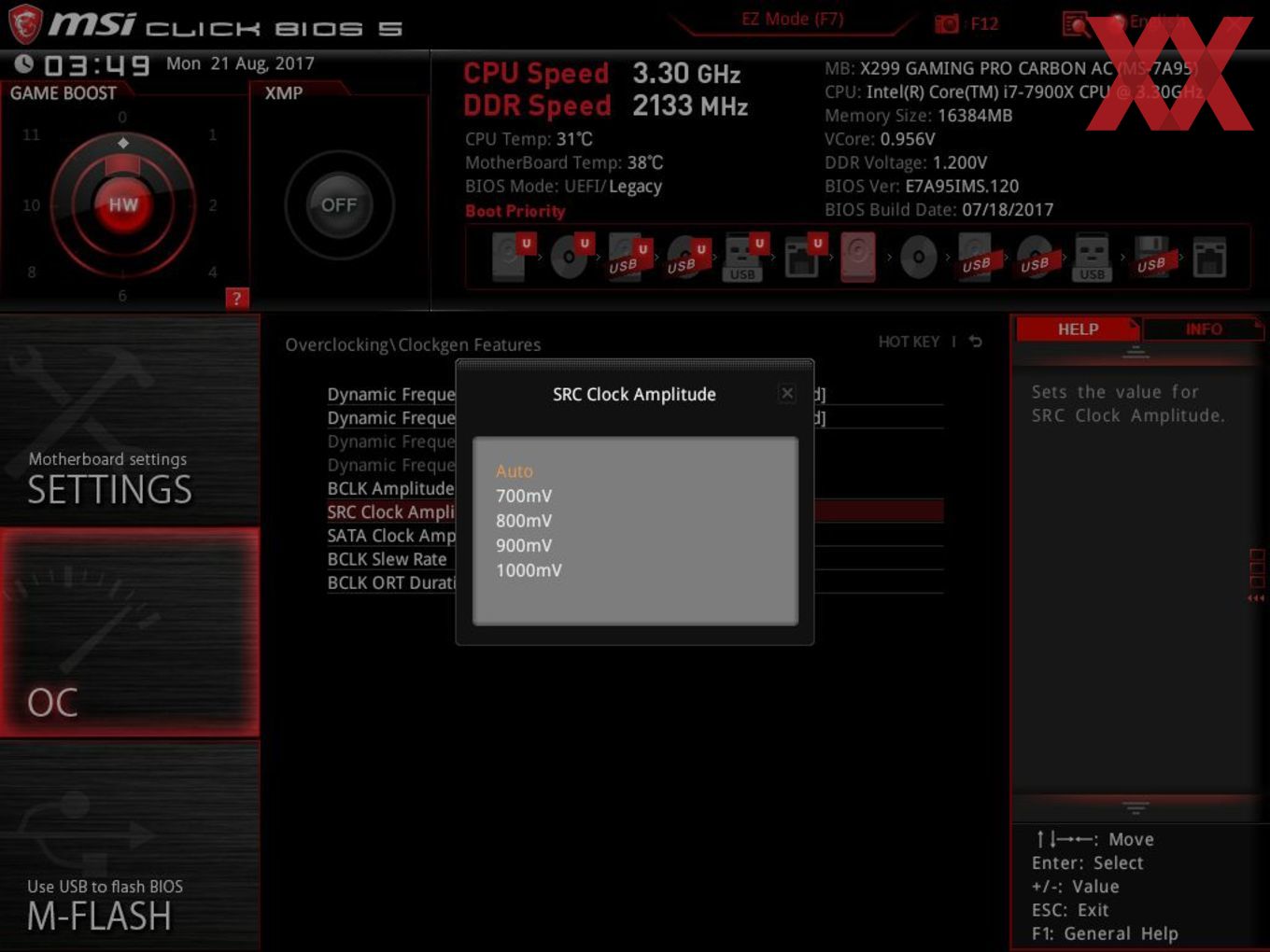Click the date Mon 21 Aug, 2017
The image size is (1270, 952).
pos(240,63)
